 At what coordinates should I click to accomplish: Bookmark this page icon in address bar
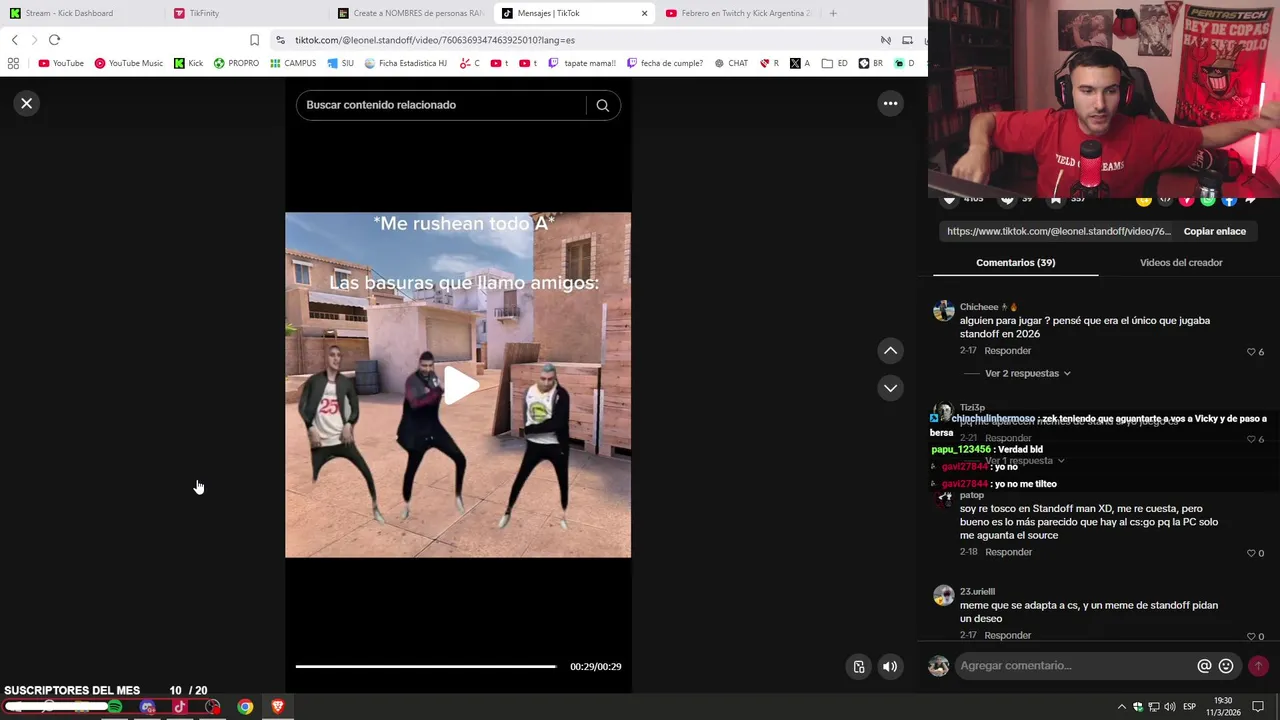tap(254, 40)
